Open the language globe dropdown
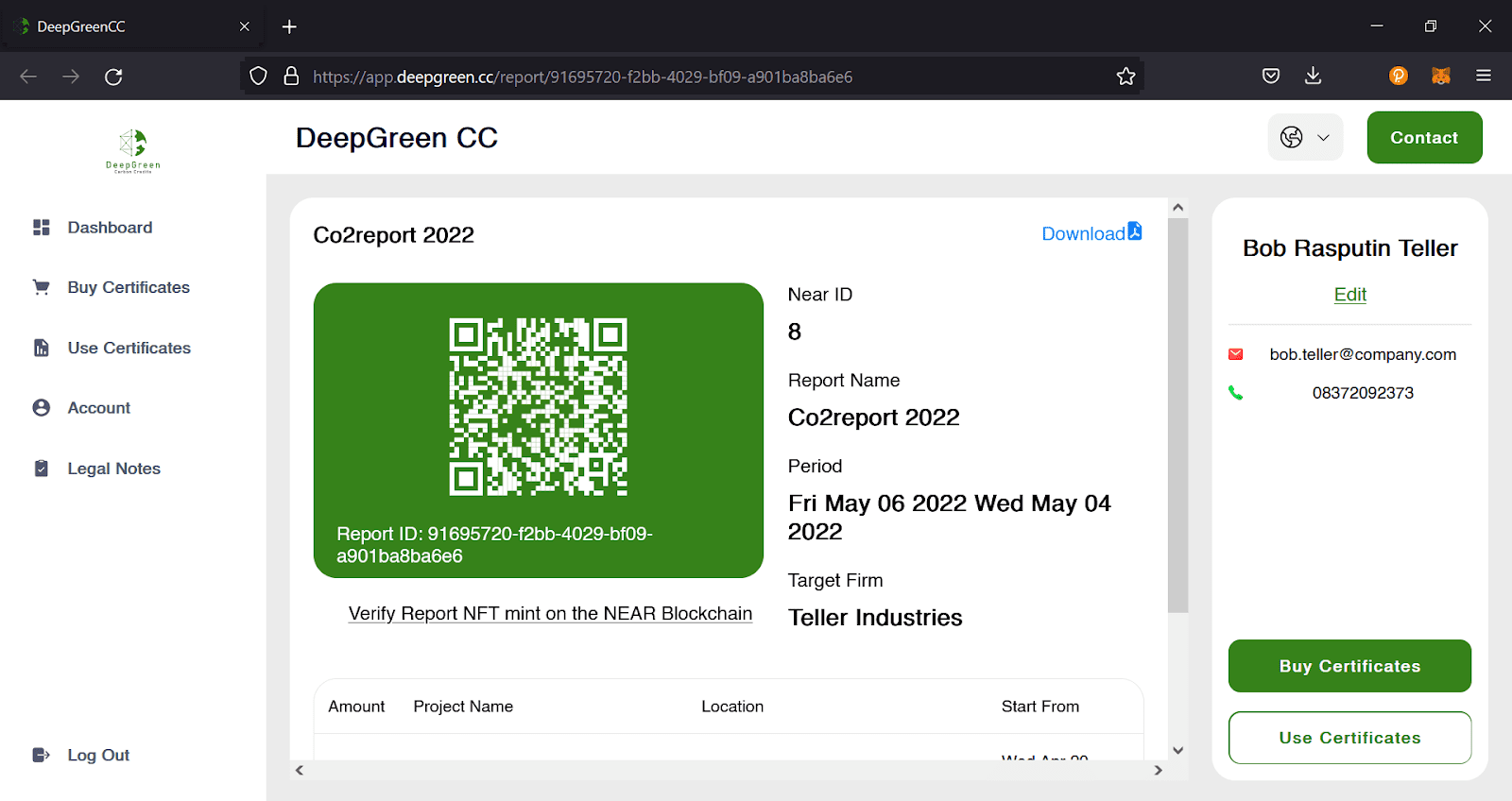The image size is (1512, 801). click(x=1305, y=137)
